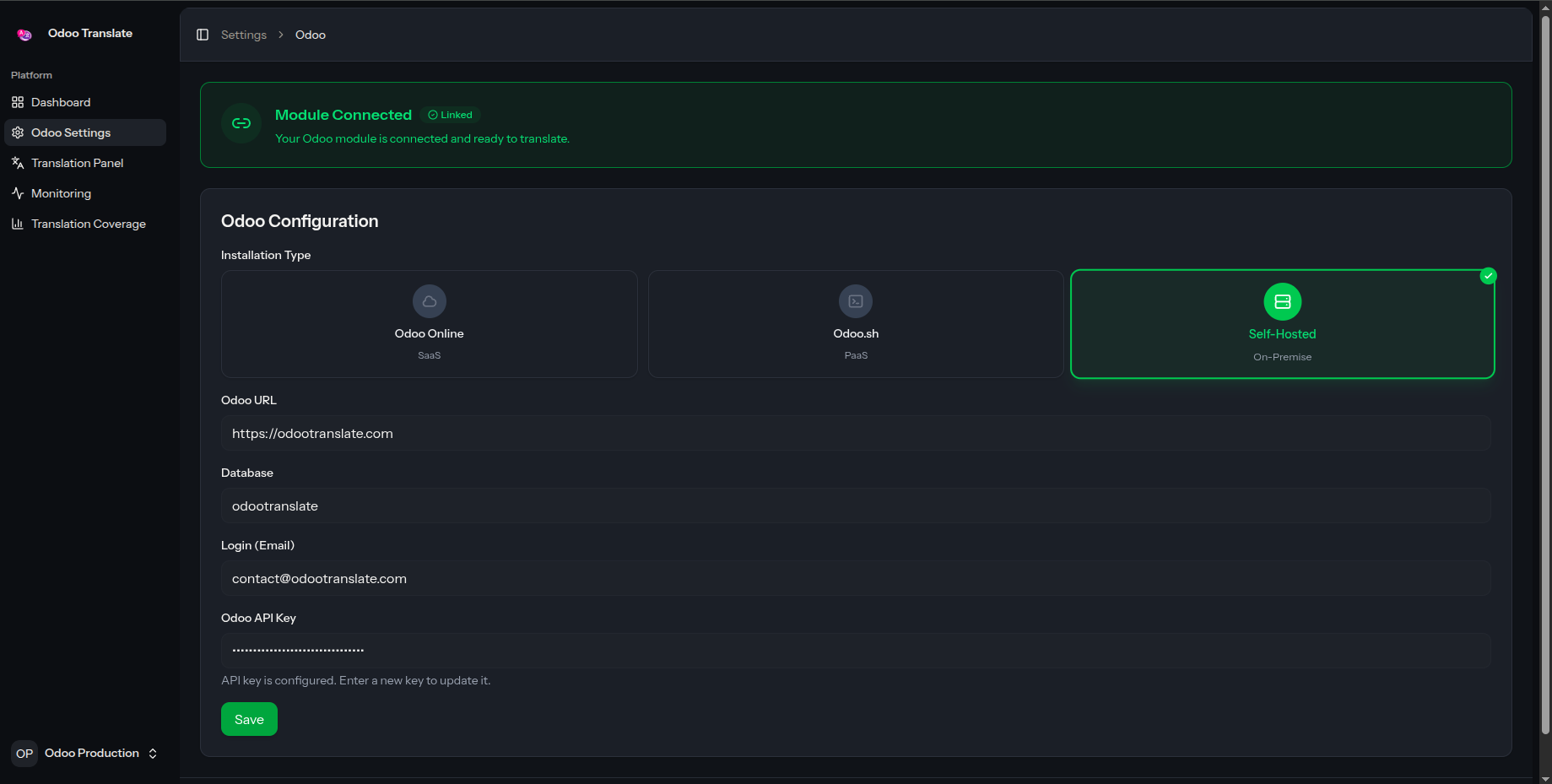The image size is (1552, 784).
Task: Click the Odoo Online cloud icon
Action: point(430,301)
